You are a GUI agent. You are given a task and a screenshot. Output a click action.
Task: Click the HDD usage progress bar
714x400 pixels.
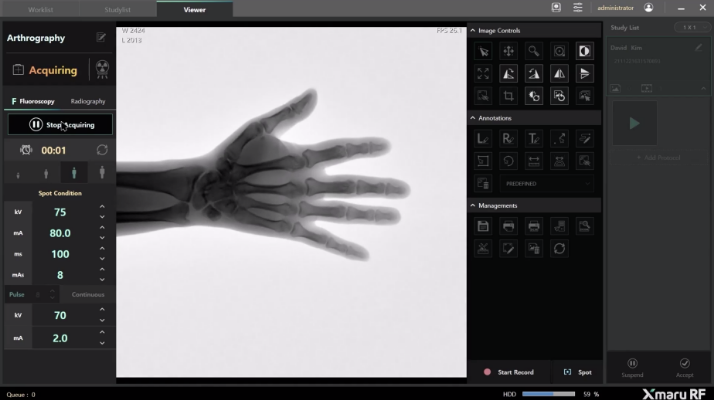pyautogui.click(x=549, y=394)
